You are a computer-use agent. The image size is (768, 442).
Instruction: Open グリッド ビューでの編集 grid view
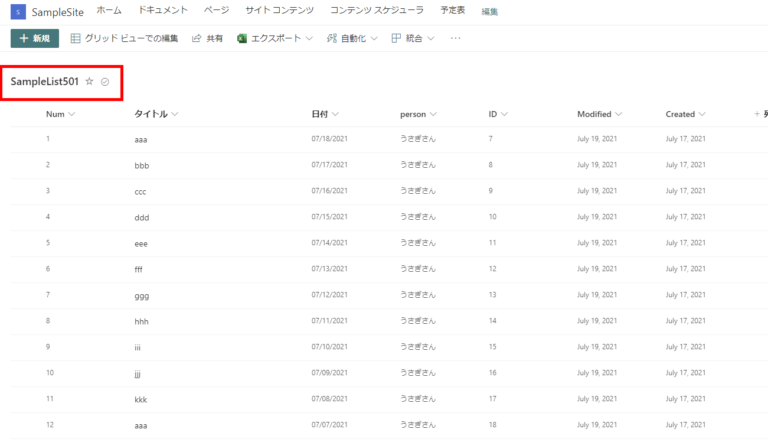[124, 38]
